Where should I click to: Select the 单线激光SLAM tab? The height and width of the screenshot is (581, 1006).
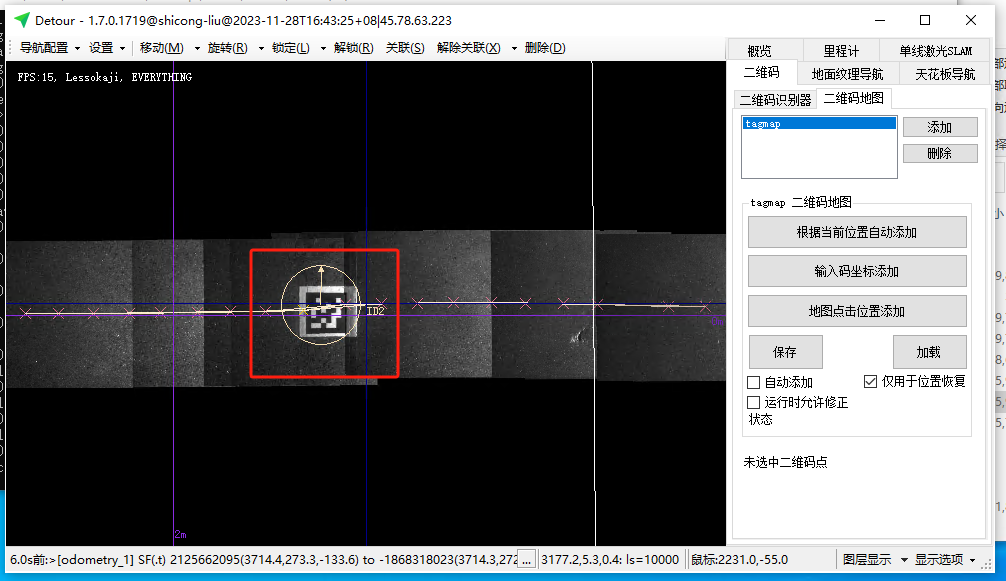click(x=935, y=51)
